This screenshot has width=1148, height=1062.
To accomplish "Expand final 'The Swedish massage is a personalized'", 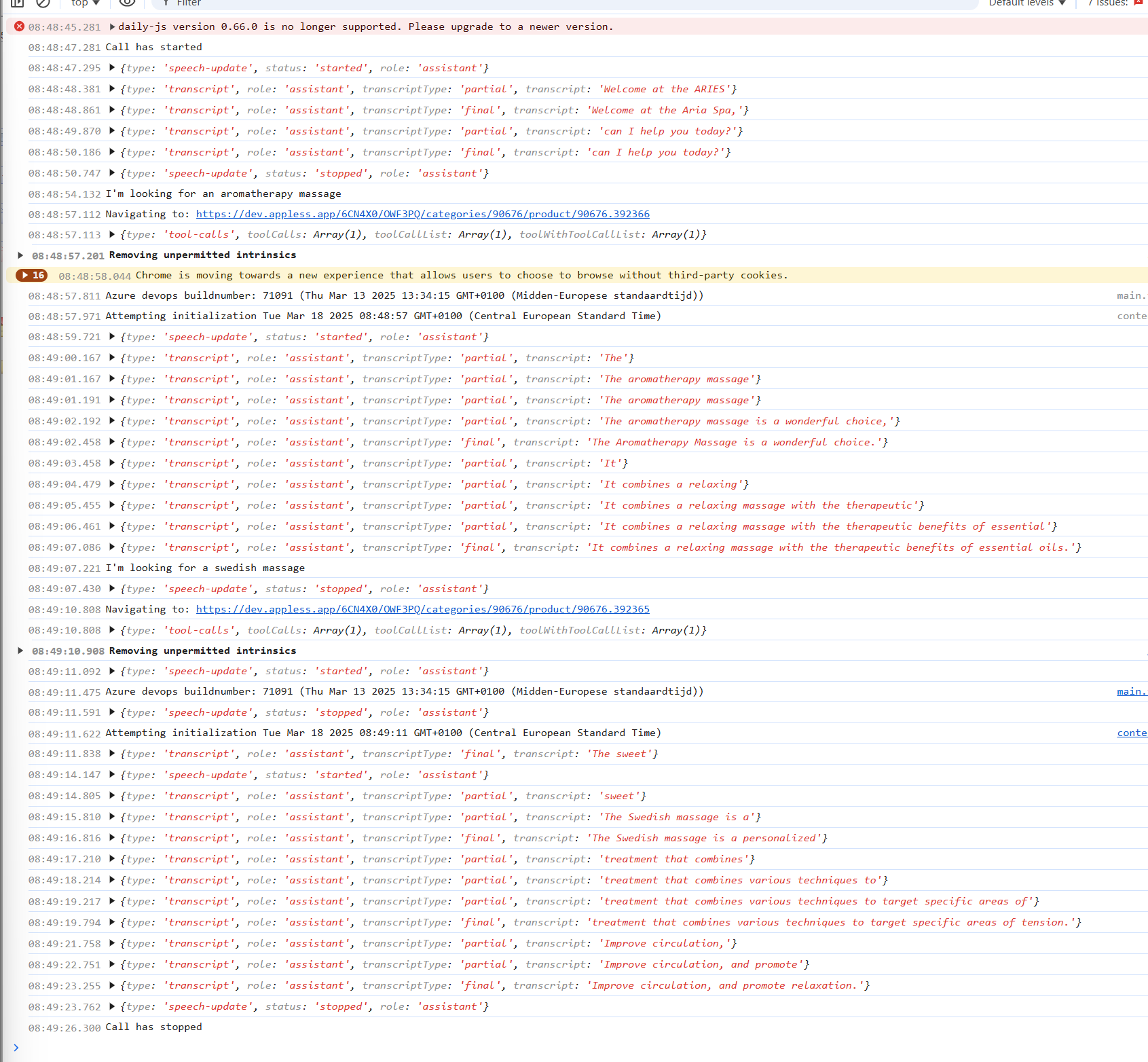I will coord(112,838).
